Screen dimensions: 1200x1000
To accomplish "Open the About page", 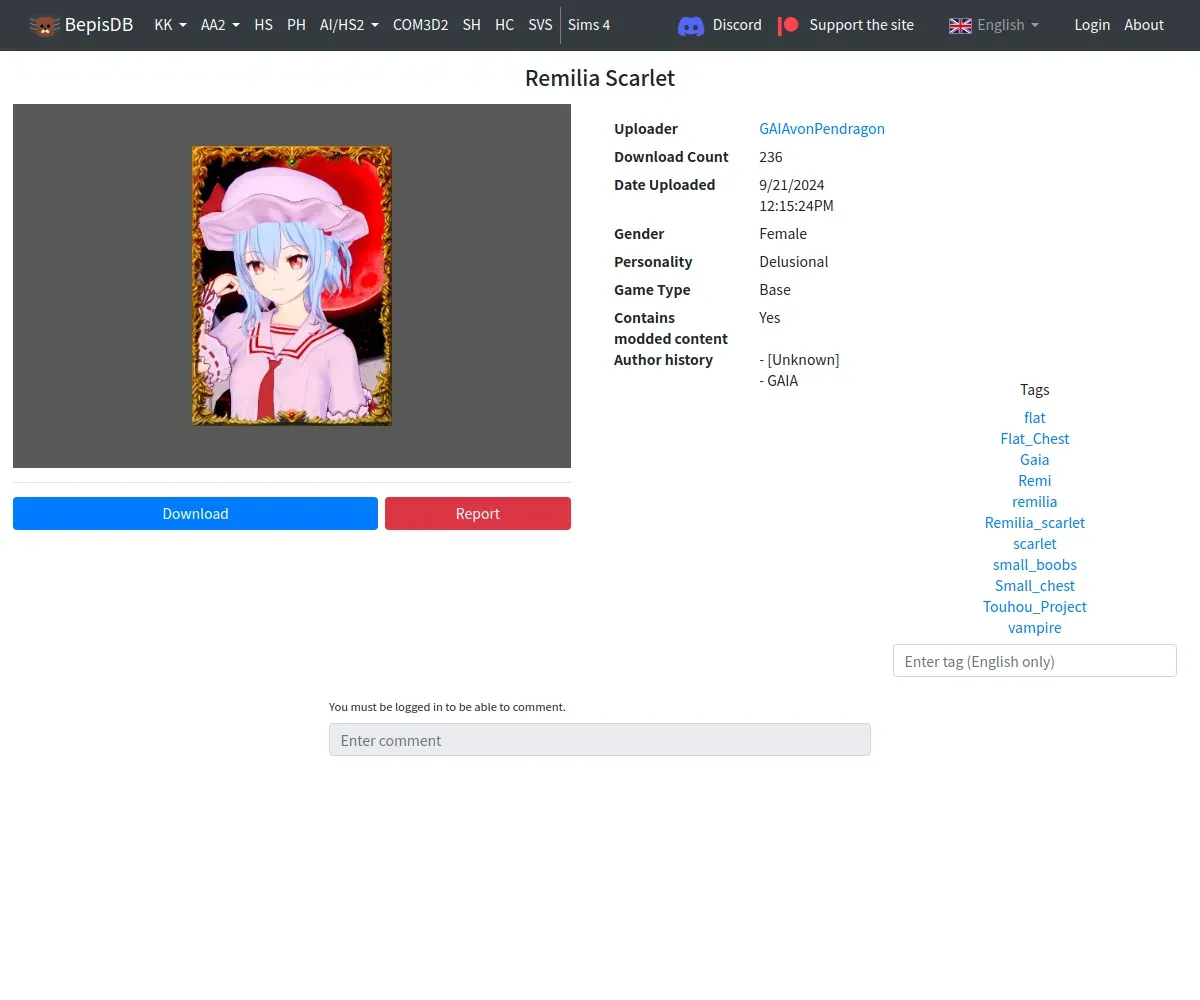I will (1144, 25).
